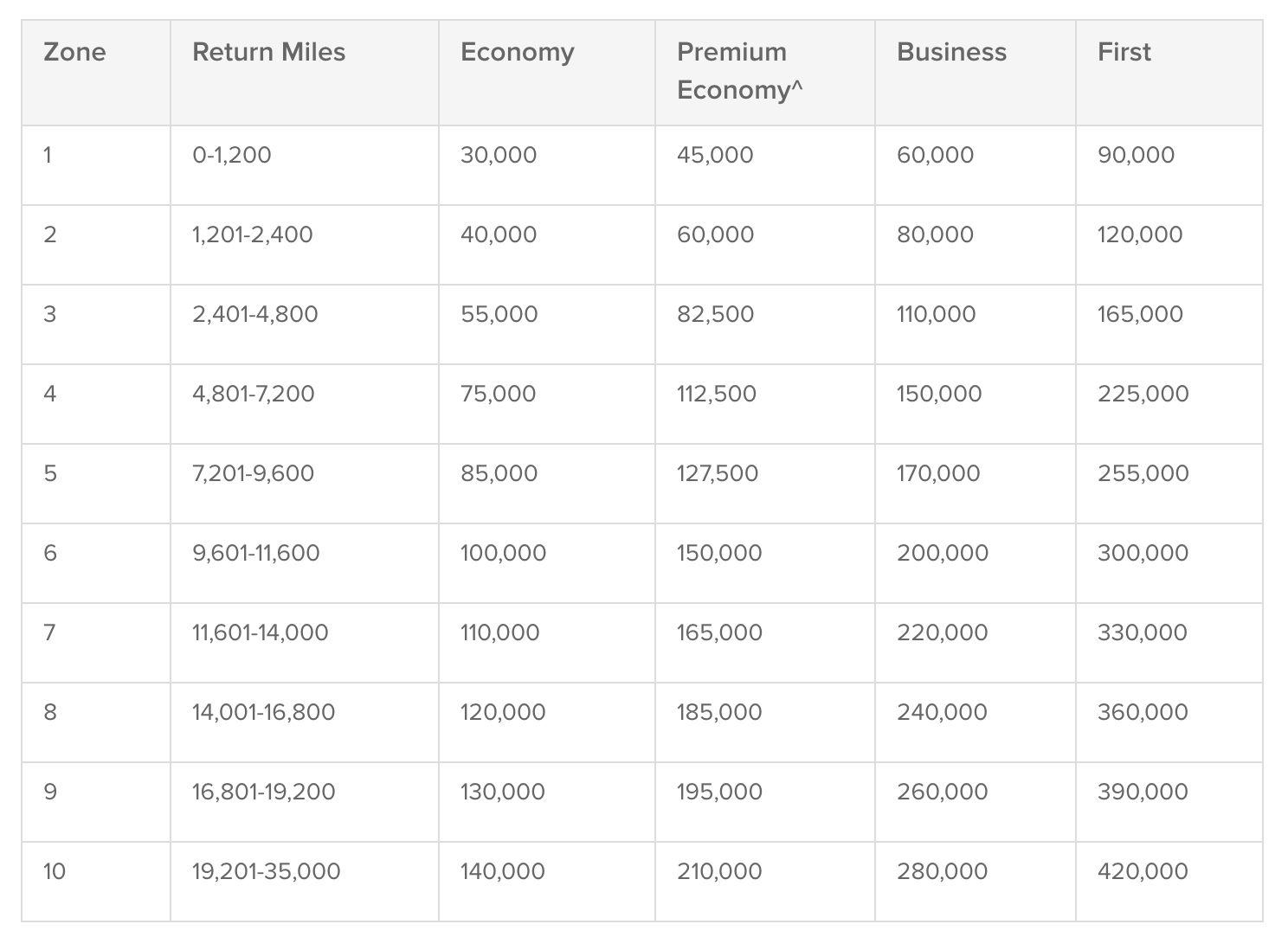
Task: Select the 420,000 first class cell
Action: click(1143, 871)
